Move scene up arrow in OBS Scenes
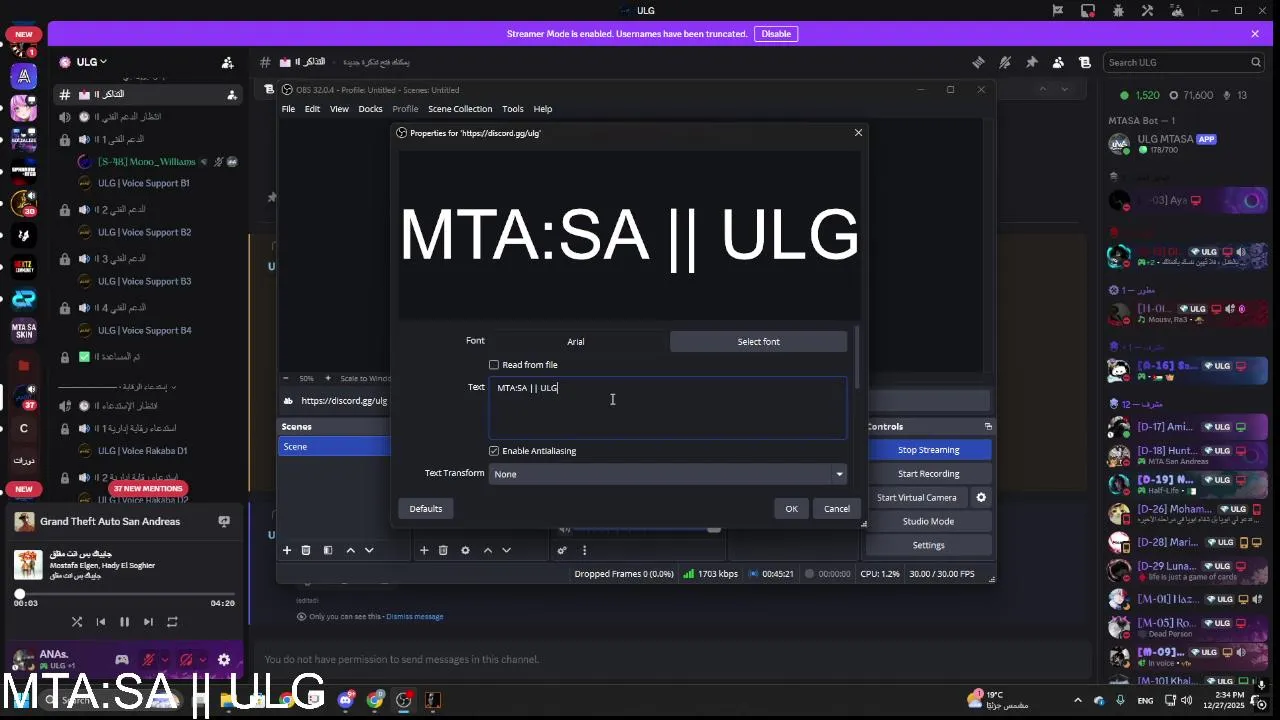 point(350,550)
